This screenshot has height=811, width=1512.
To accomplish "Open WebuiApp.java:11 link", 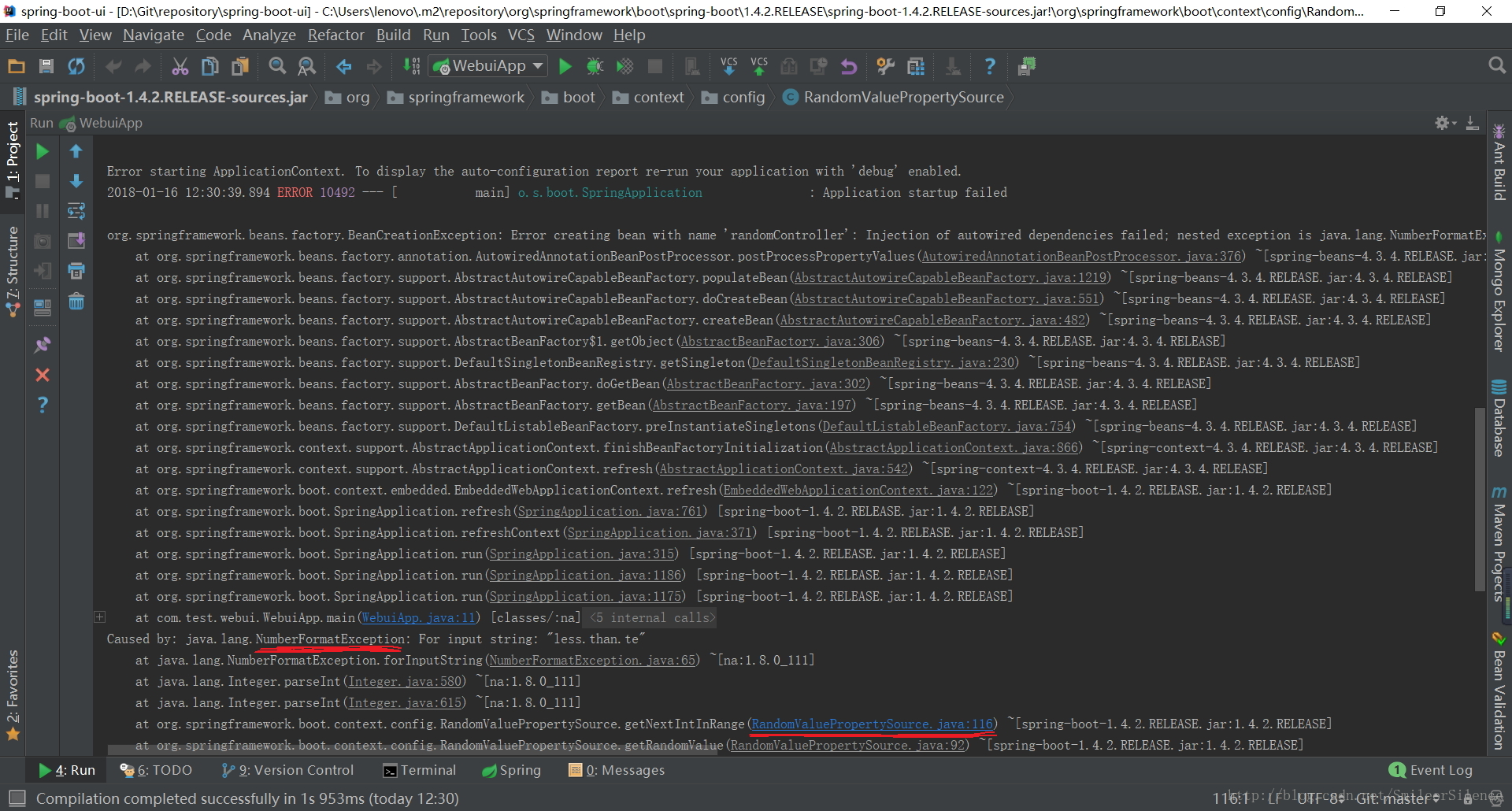I will click(419, 618).
